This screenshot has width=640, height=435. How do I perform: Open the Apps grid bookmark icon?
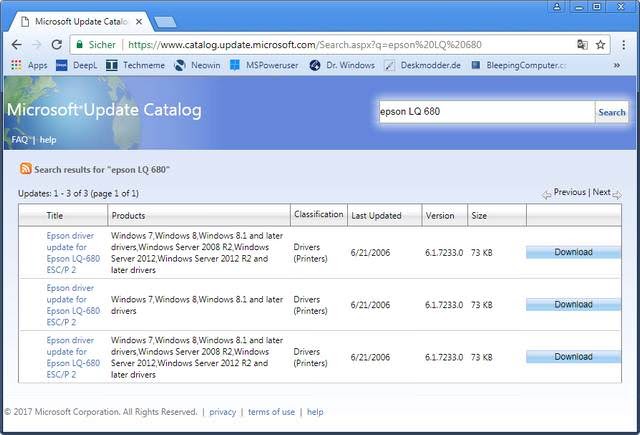click(16, 65)
